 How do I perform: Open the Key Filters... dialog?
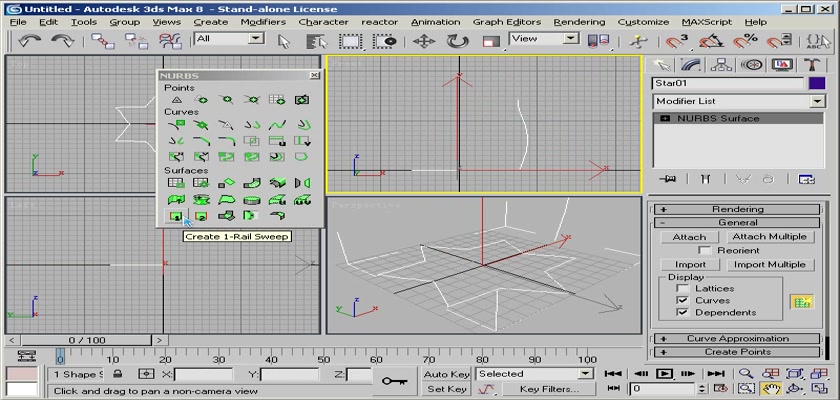[x=549, y=389]
